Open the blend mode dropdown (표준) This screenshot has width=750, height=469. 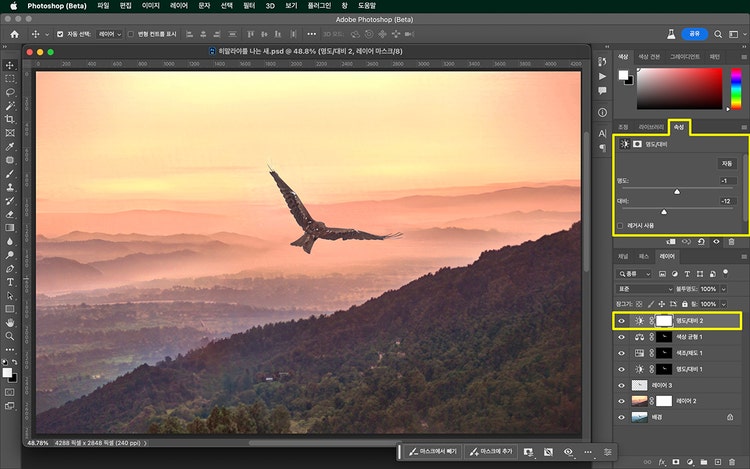point(646,288)
